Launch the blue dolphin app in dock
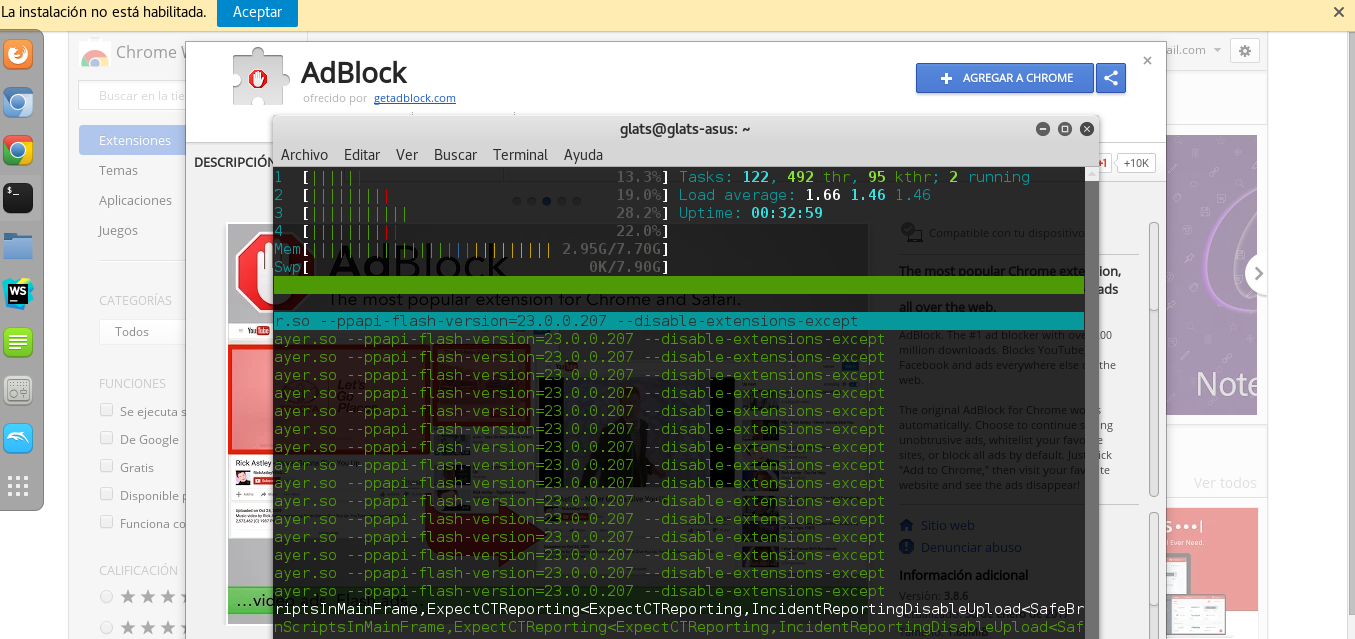This screenshot has width=1355, height=639. 18,438
